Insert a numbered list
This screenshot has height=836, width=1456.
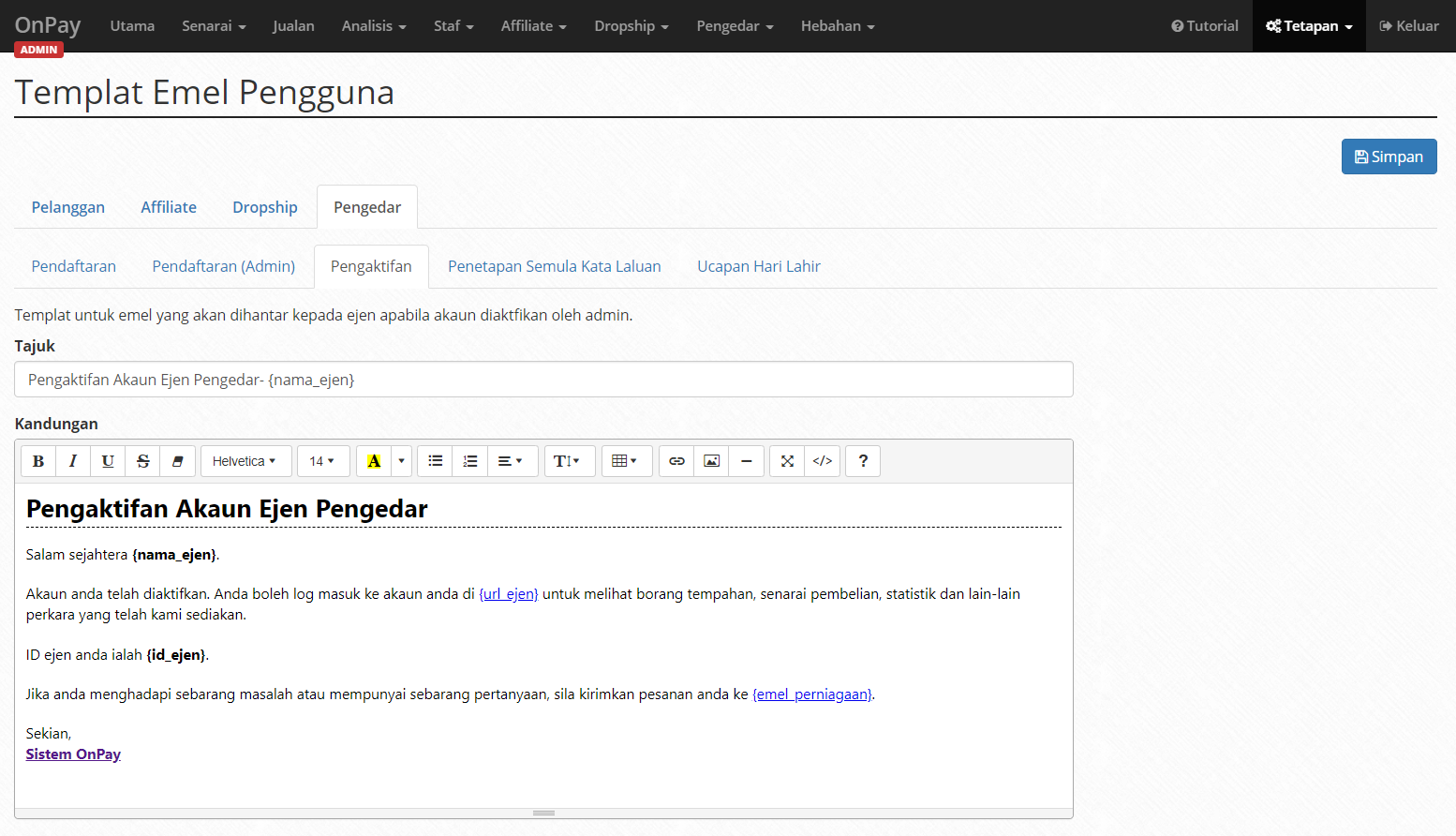(470, 461)
